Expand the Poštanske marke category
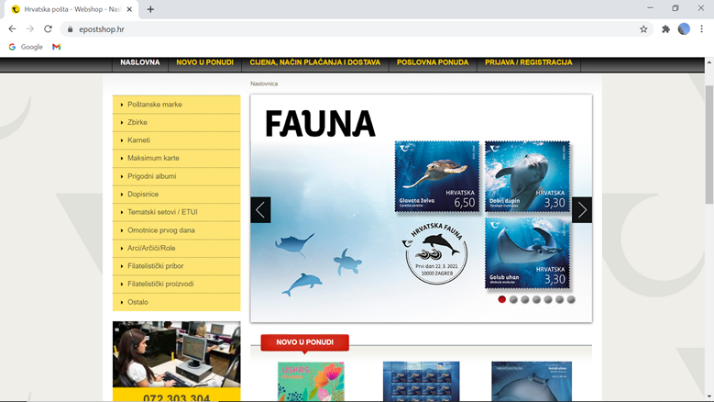Screen dimensions: 714x402 pos(154,105)
